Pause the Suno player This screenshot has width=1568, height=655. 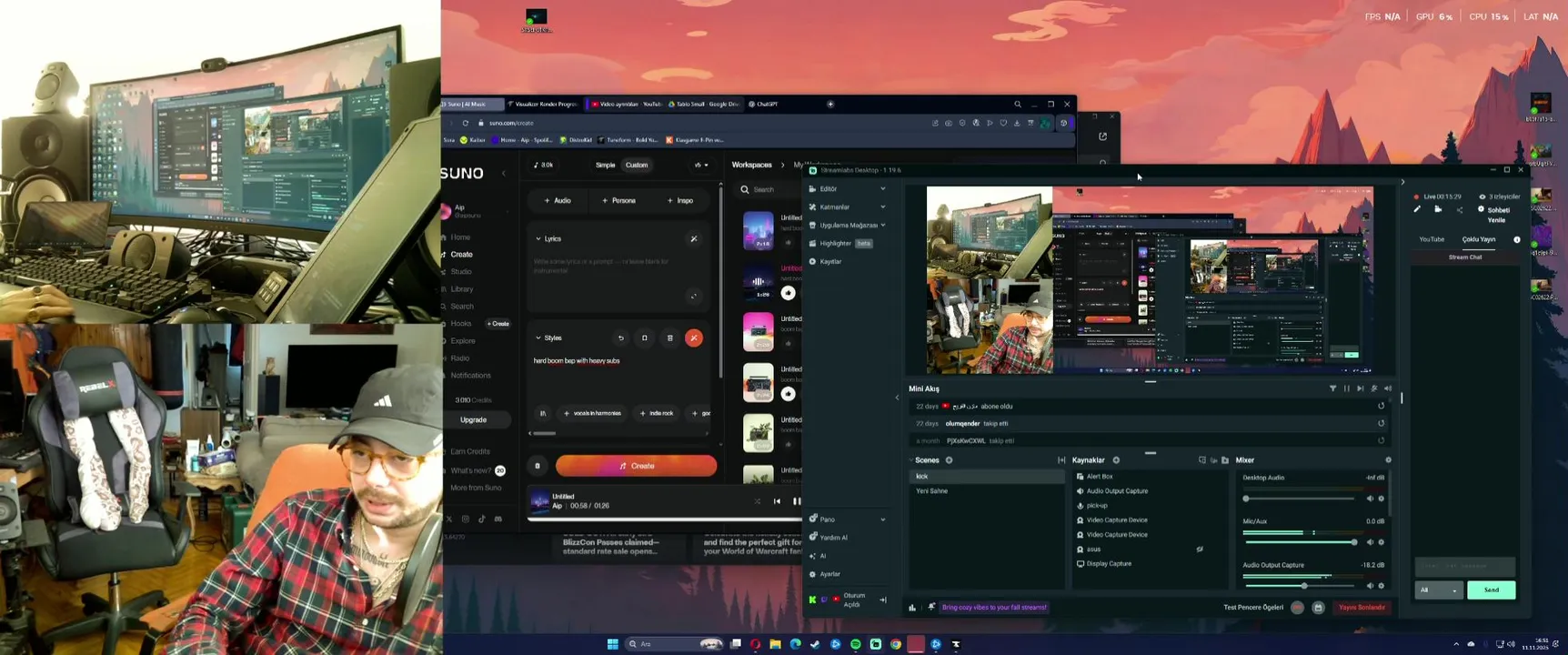coord(796,501)
